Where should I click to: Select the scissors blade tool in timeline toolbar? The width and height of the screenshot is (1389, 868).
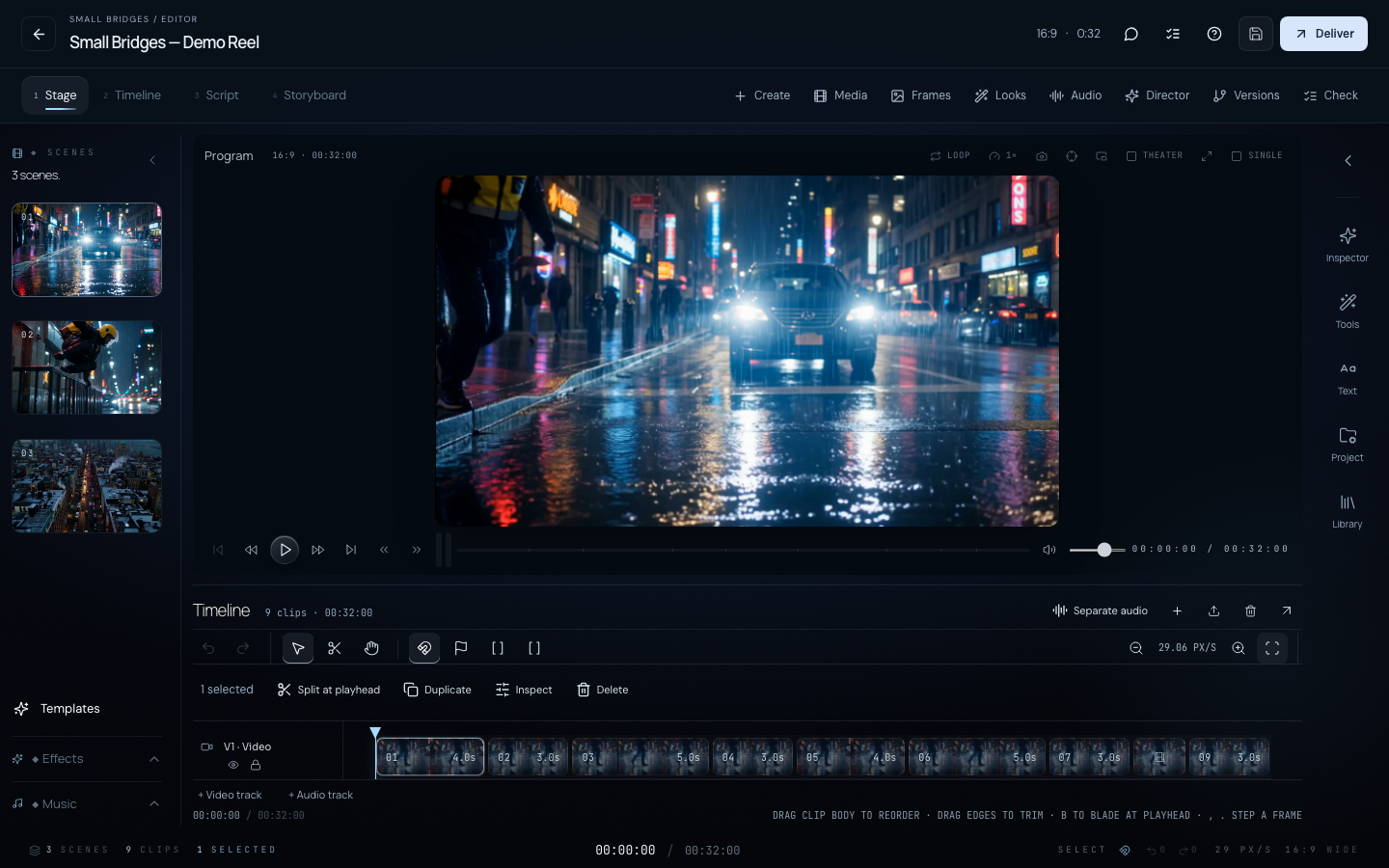tap(335, 648)
